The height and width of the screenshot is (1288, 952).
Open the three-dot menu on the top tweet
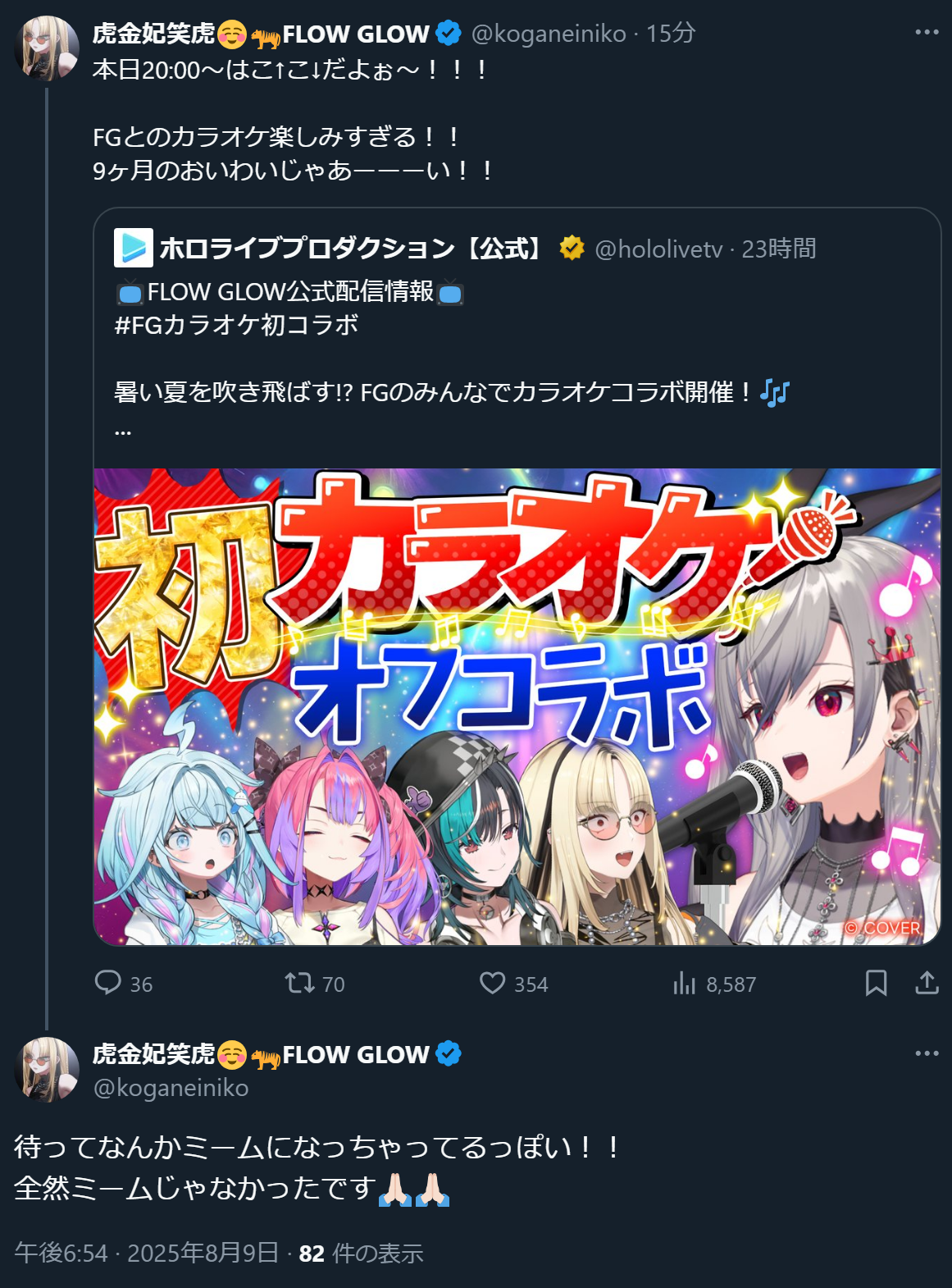[927, 32]
